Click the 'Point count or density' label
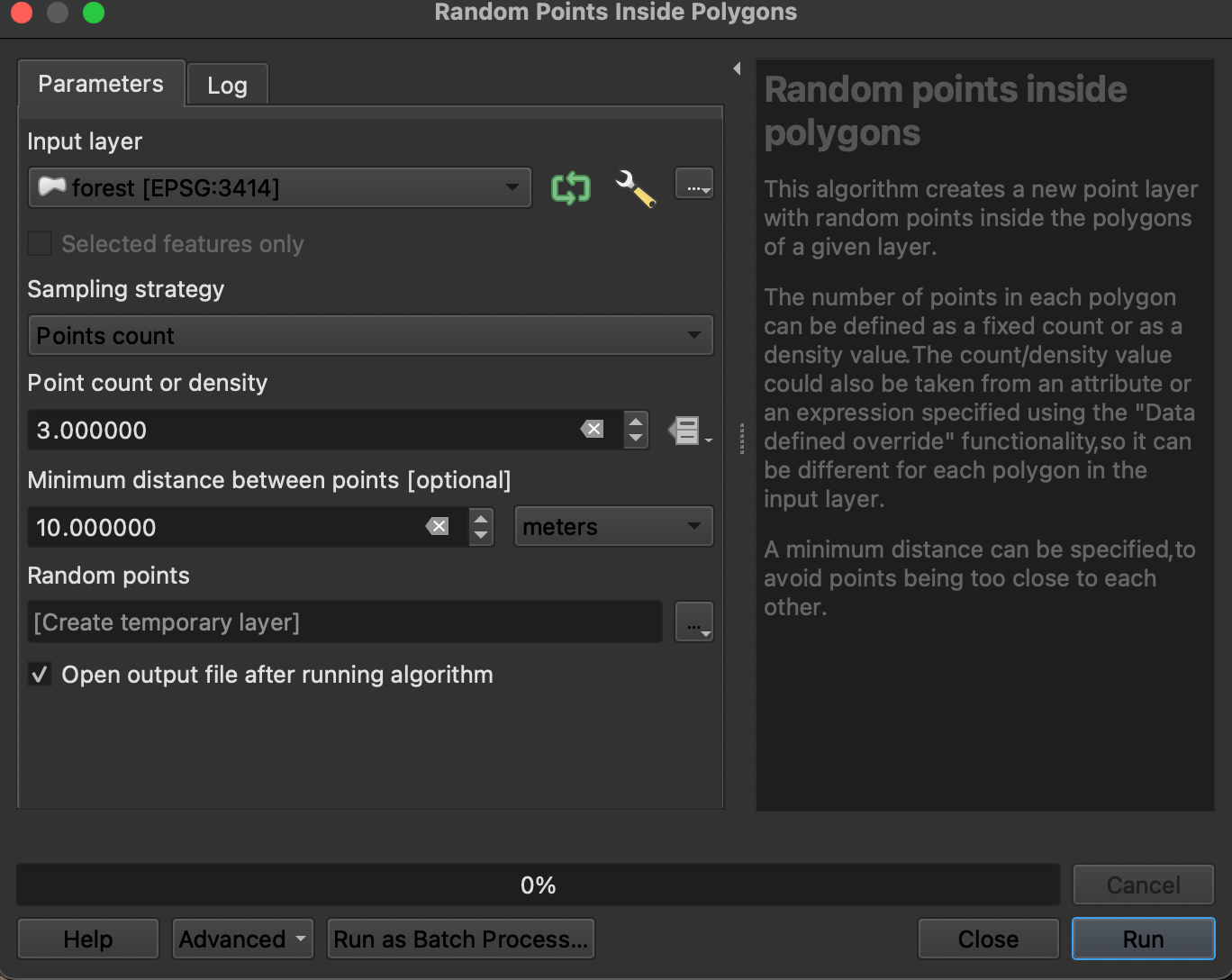Screen dimensions: 1232x980 point(148,383)
